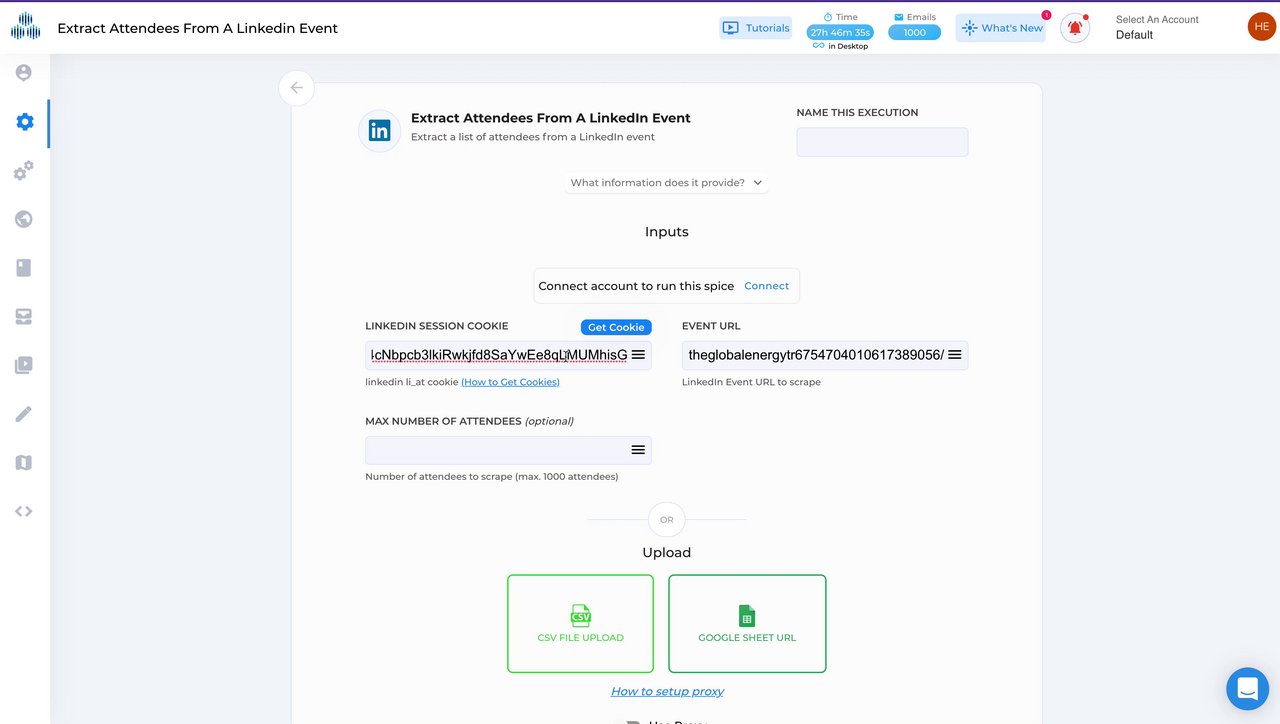Open list menu in session cookie field

638,355
